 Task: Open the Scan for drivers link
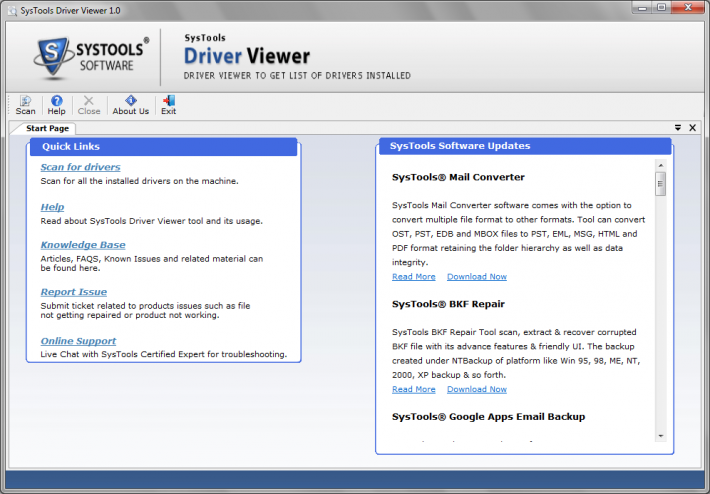click(x=80, y=167)
